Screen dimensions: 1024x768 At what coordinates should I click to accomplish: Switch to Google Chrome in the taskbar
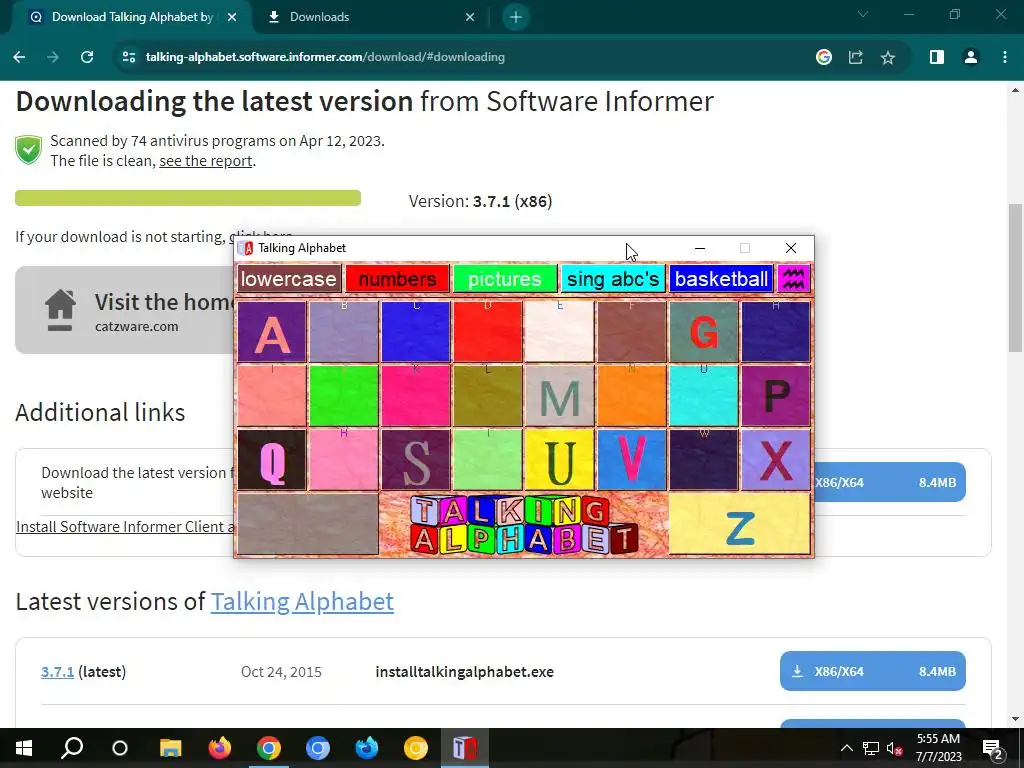268,748
